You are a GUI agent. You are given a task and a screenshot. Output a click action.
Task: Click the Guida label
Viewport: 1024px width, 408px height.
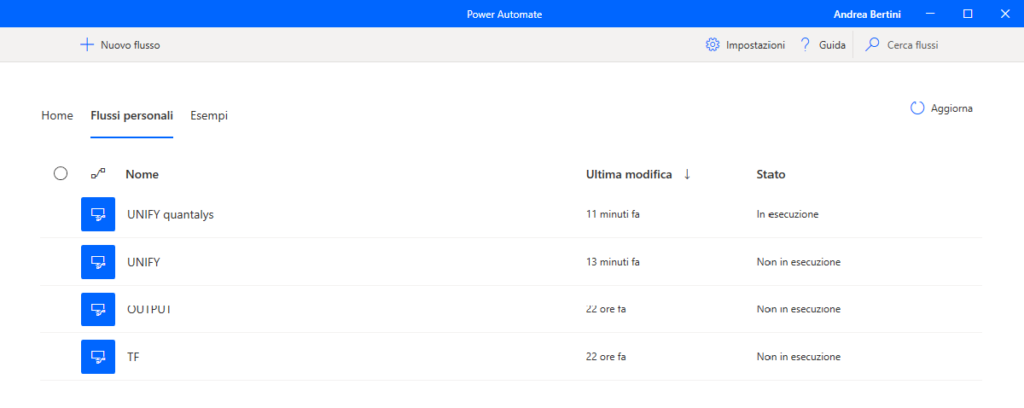click(x=832, y=45)
